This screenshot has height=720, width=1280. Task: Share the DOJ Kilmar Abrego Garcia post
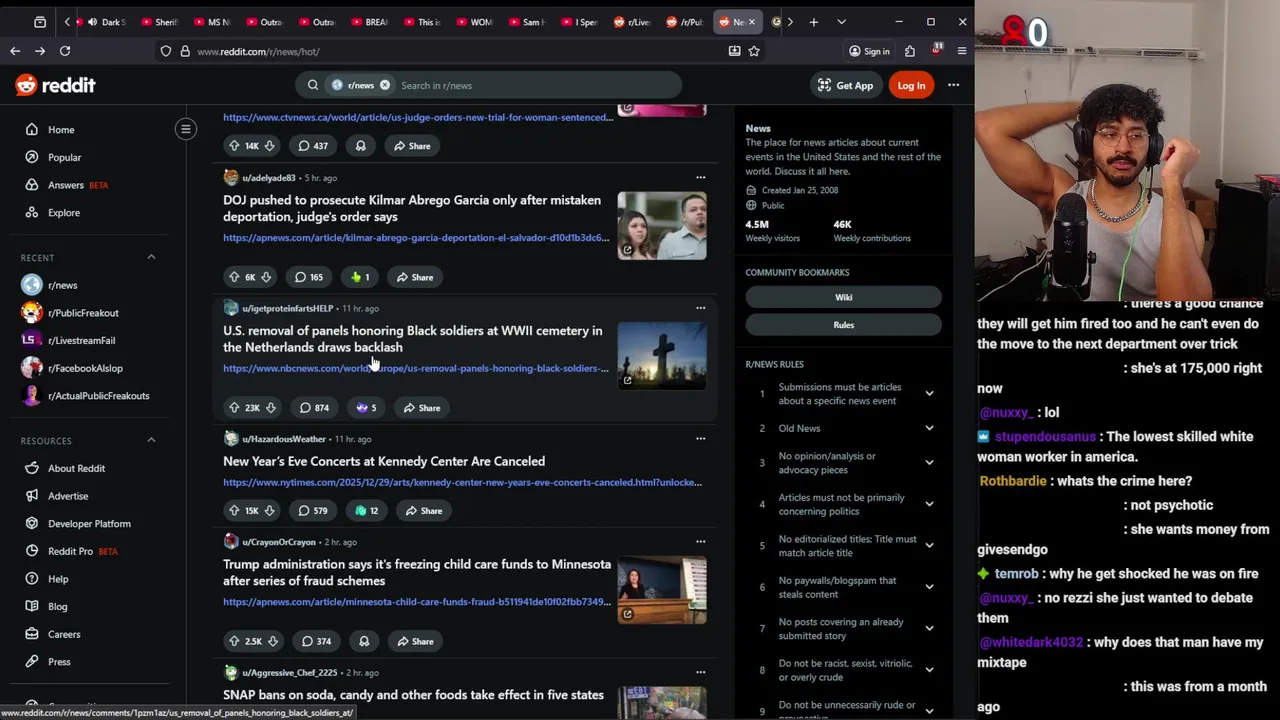[x=414, y=277]
